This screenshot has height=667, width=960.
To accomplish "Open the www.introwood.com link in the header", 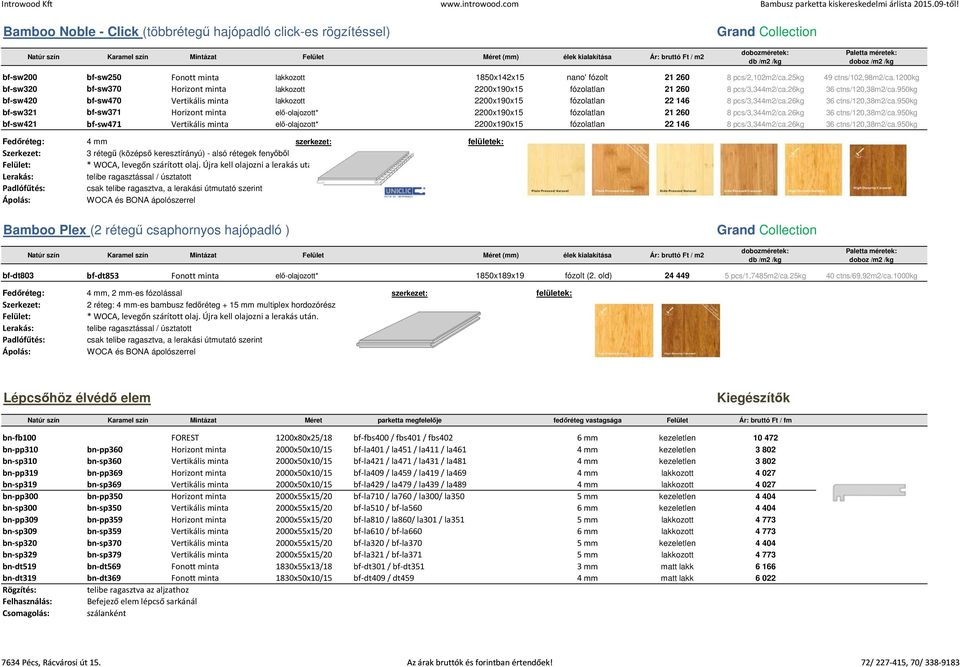I will click(x=479, y=4).
